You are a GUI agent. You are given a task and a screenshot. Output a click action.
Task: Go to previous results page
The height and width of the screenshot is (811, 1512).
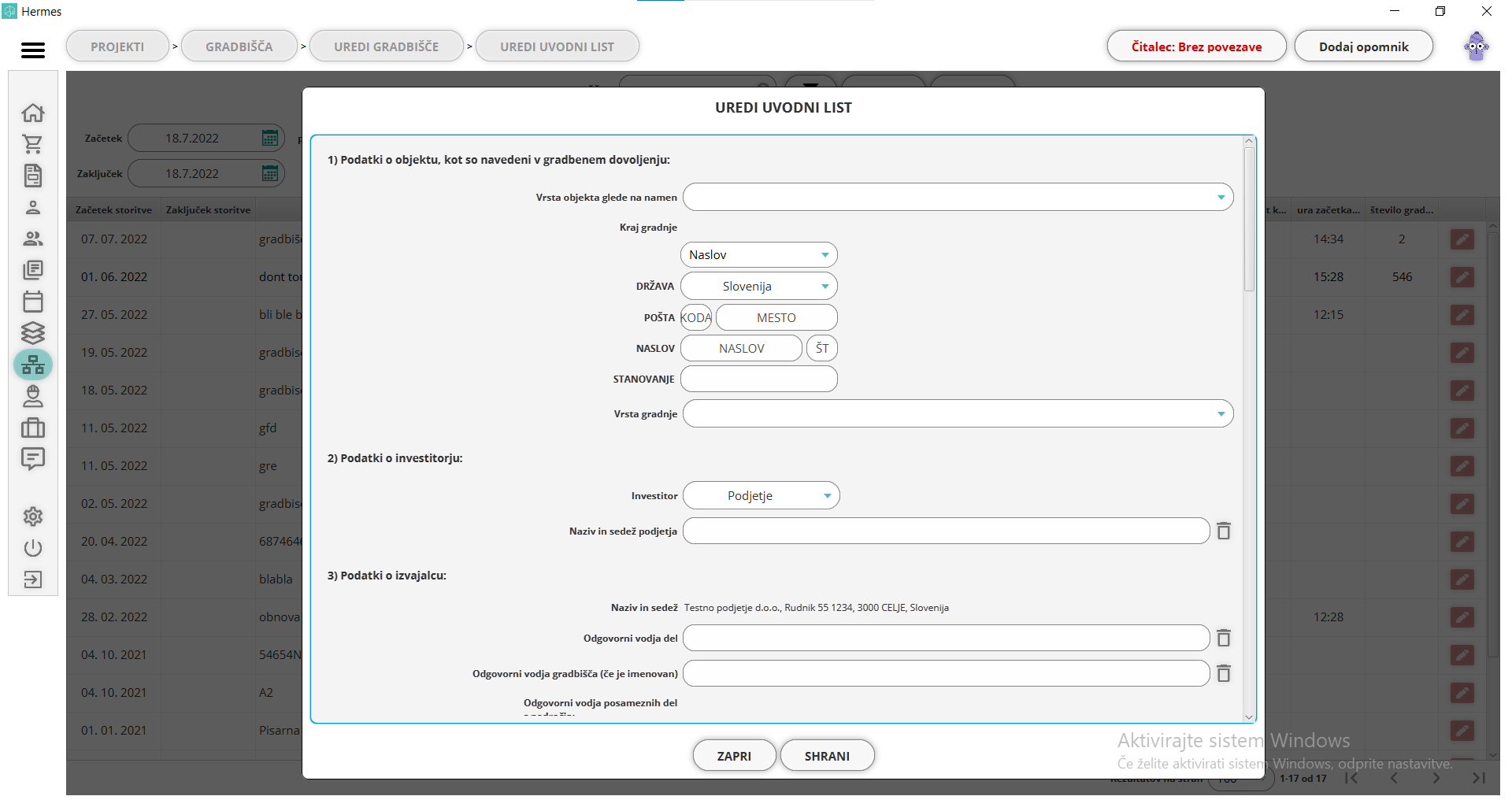tap(1394, 778)
